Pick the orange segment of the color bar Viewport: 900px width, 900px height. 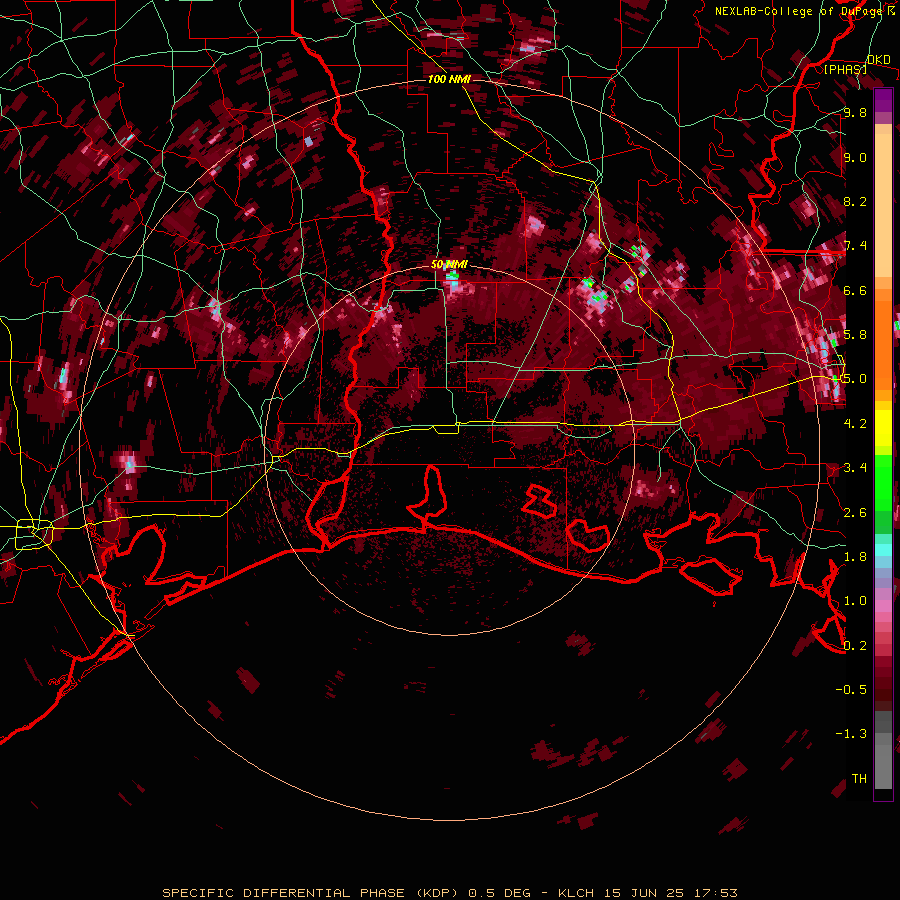pyautogui.click(x=883, y=344)
